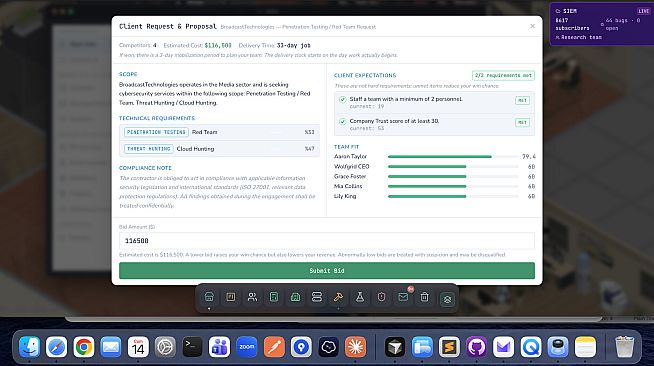
Task: Launch Zoom from the dock
Action: [x=247, y=347]
